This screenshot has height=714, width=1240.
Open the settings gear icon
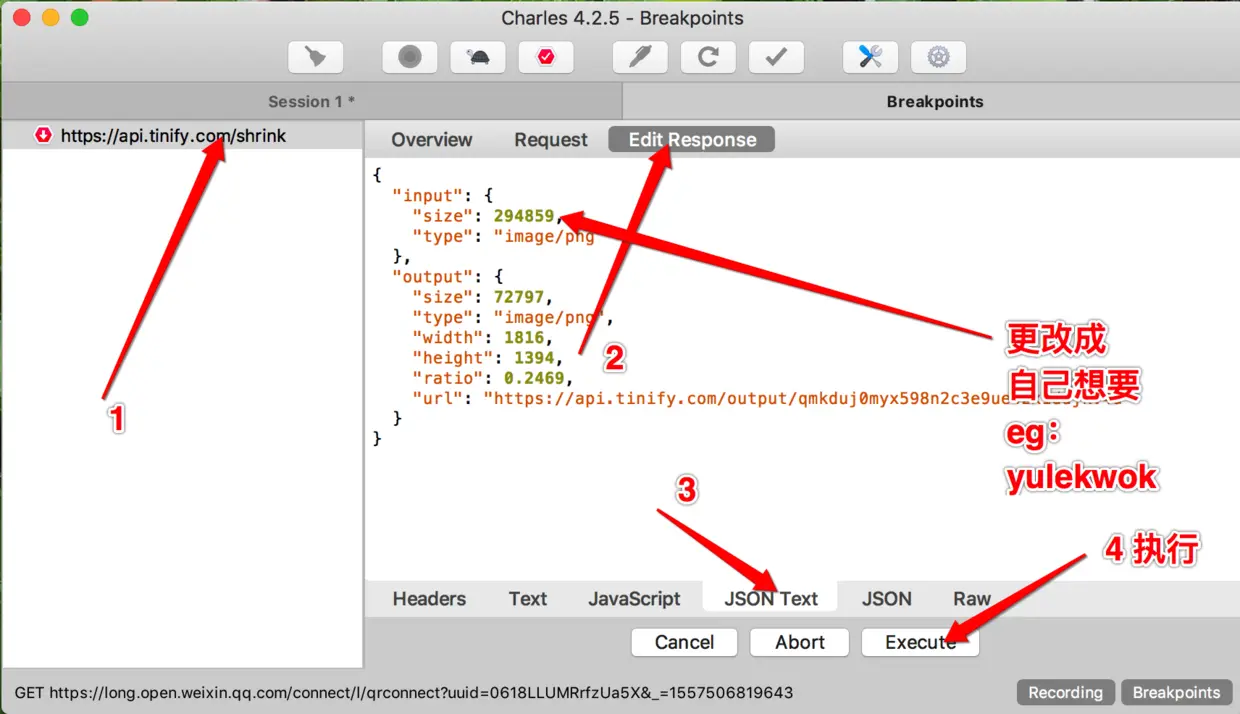point(938,57)
